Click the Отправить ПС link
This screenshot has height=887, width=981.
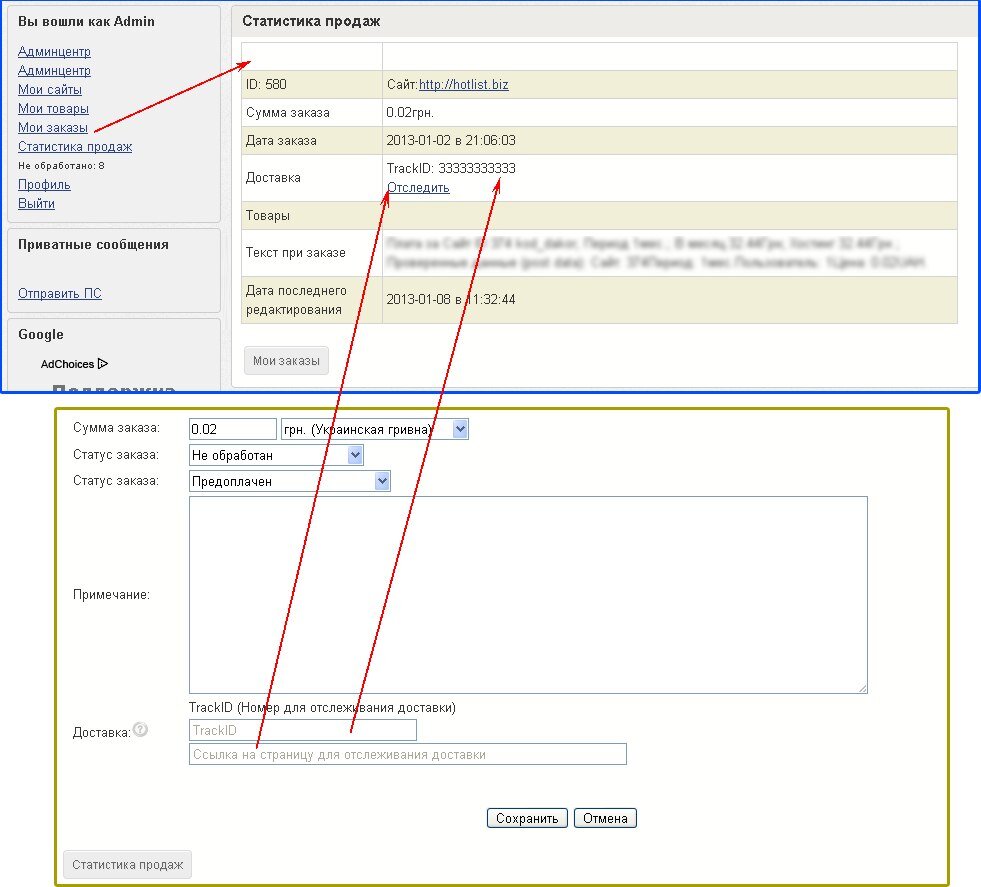pyautogui.click(x=60, y=294)
